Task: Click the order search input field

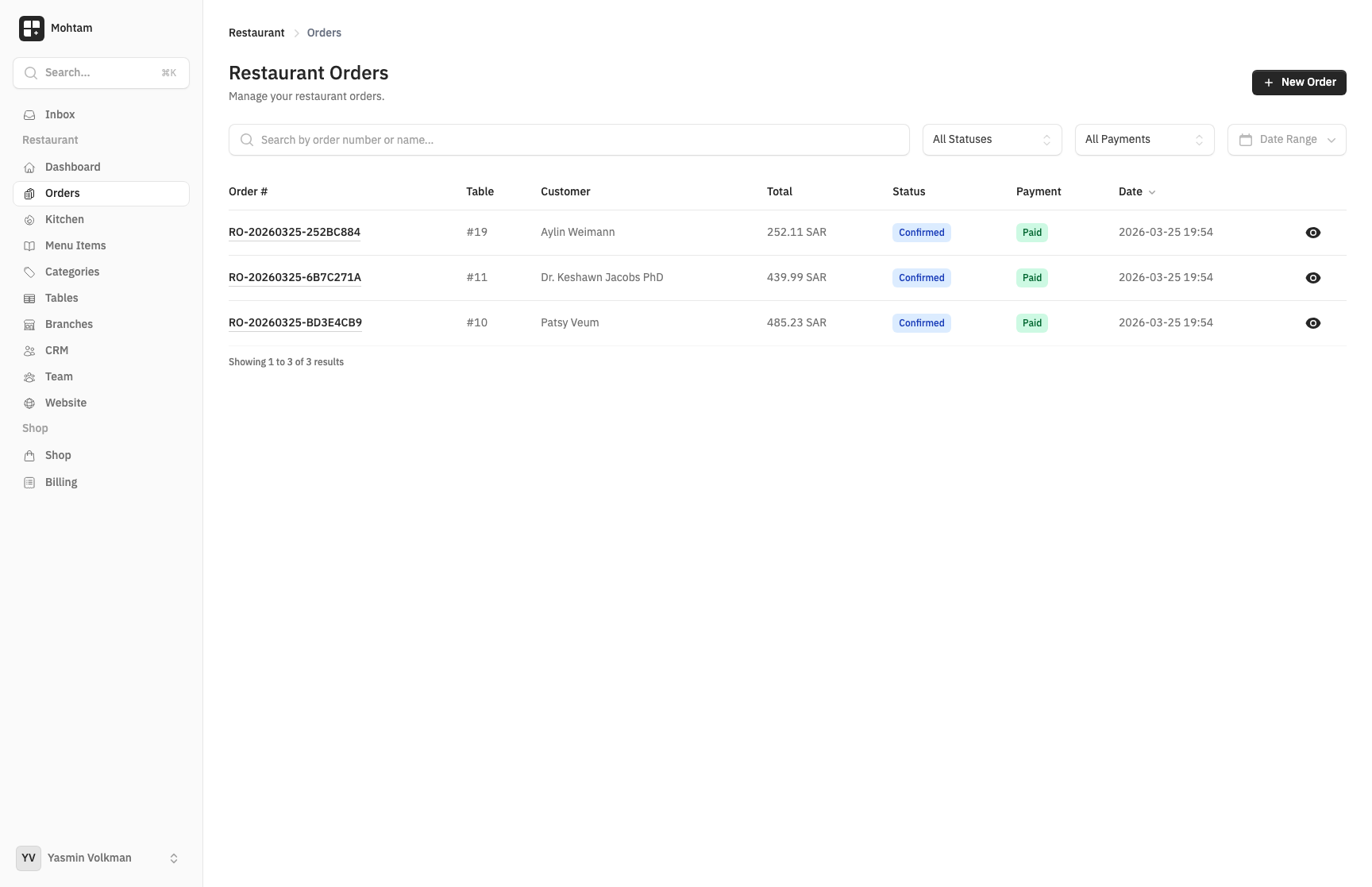Action: [568, 139]
